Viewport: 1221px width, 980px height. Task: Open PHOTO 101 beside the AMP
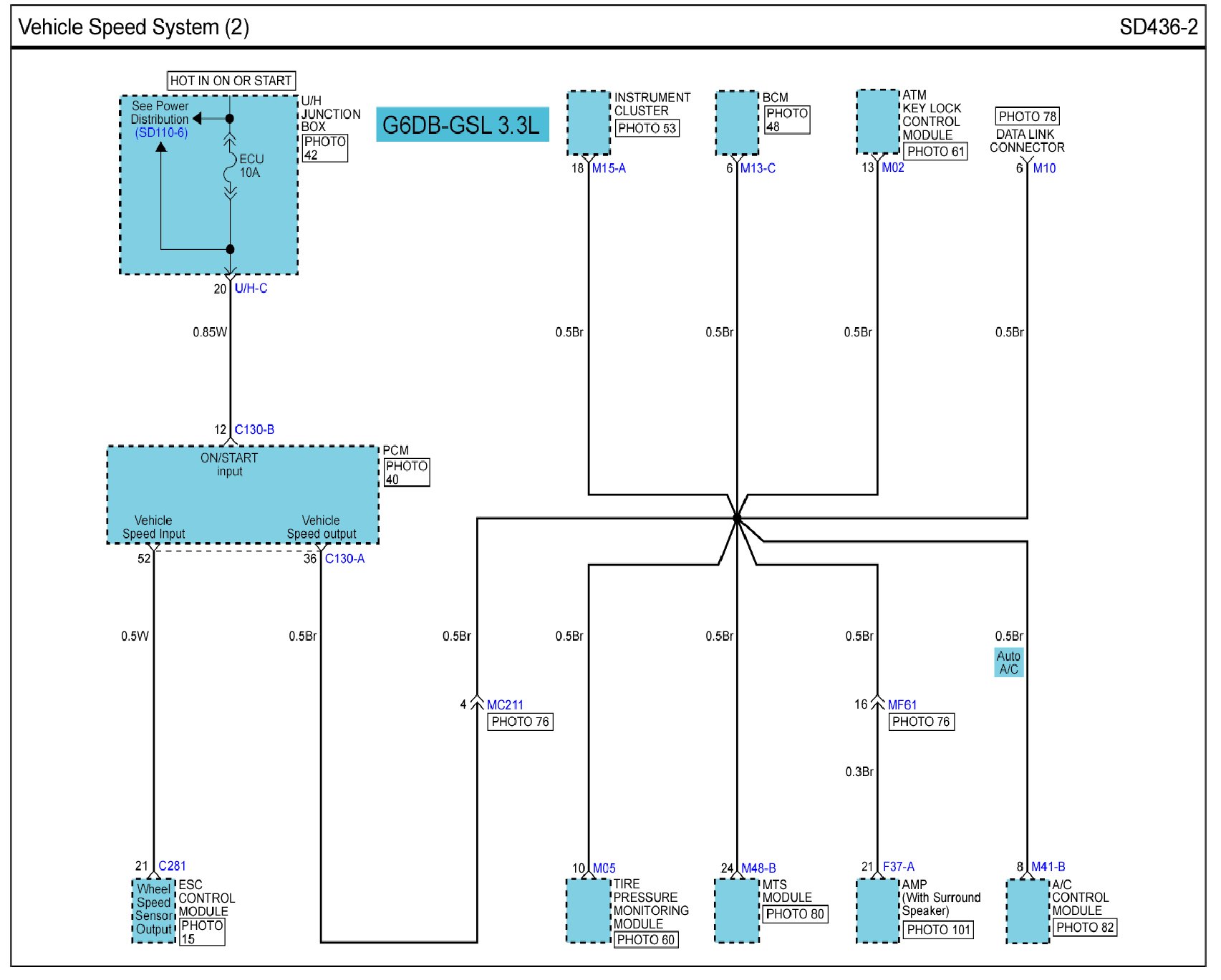(937, 929)
